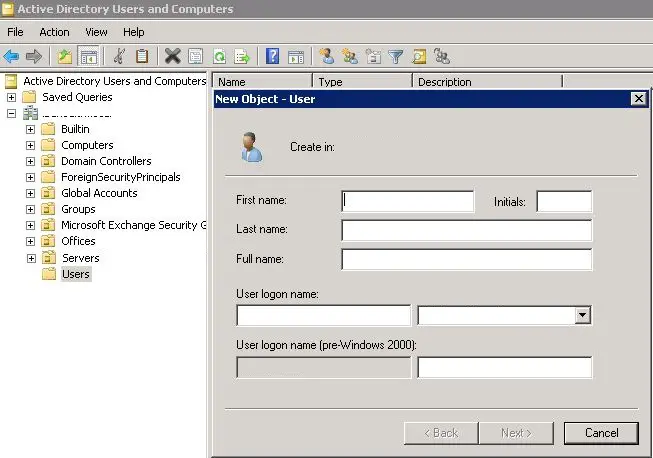
Task: Open the Action menu
Action: click(x=54, y=32)
